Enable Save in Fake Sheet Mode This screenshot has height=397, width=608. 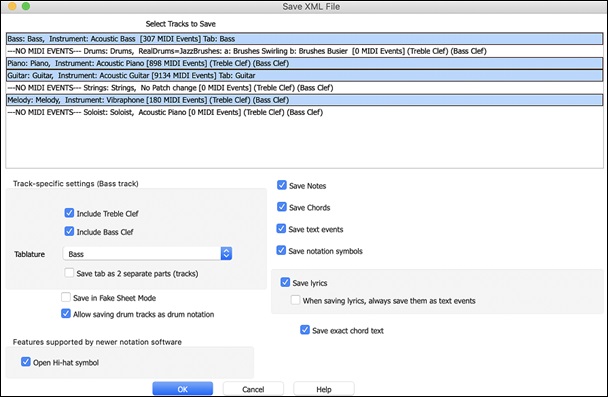tap(66, 297)
